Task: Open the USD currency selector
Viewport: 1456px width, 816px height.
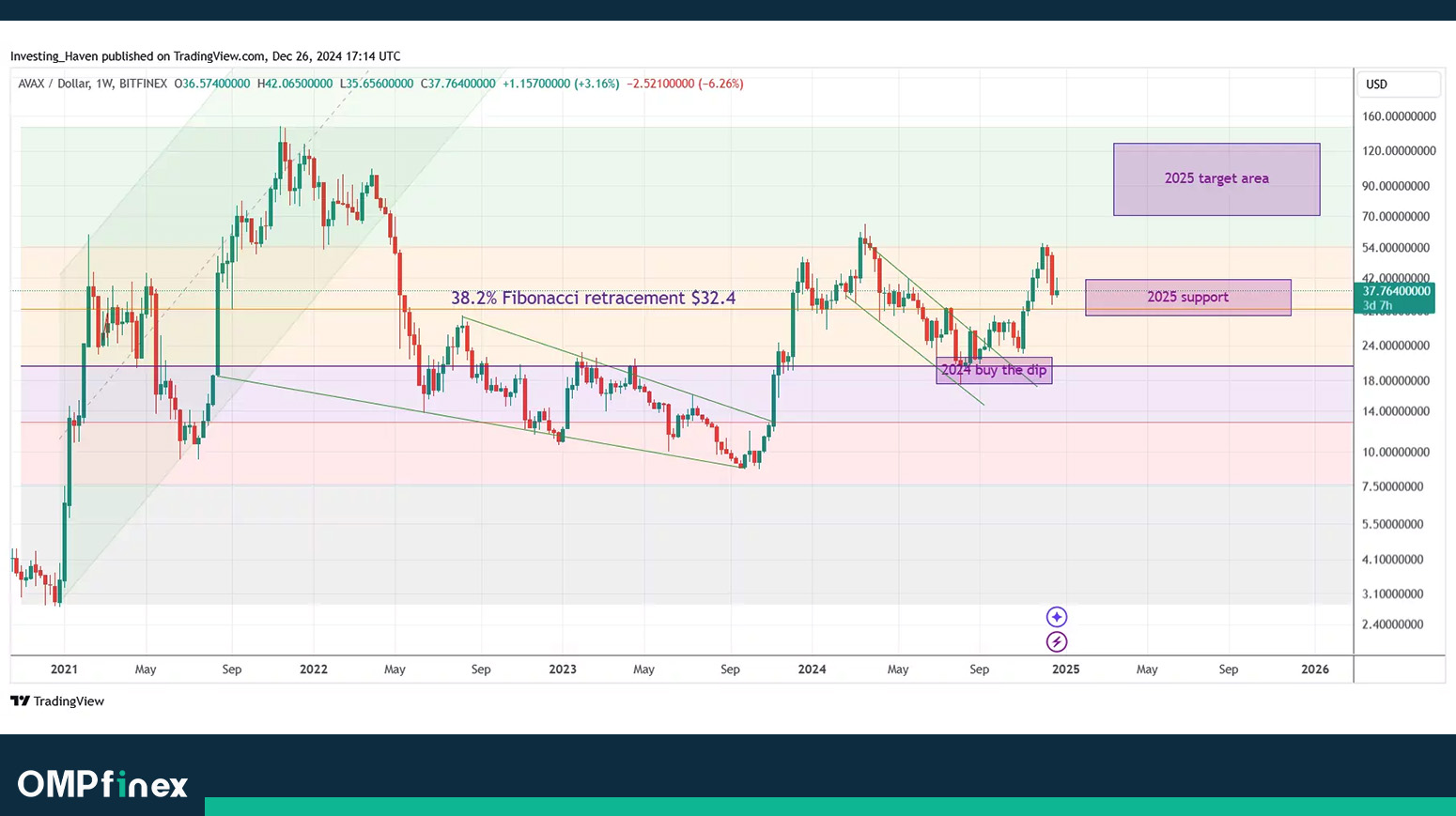Action: (x=1398, y=85)
